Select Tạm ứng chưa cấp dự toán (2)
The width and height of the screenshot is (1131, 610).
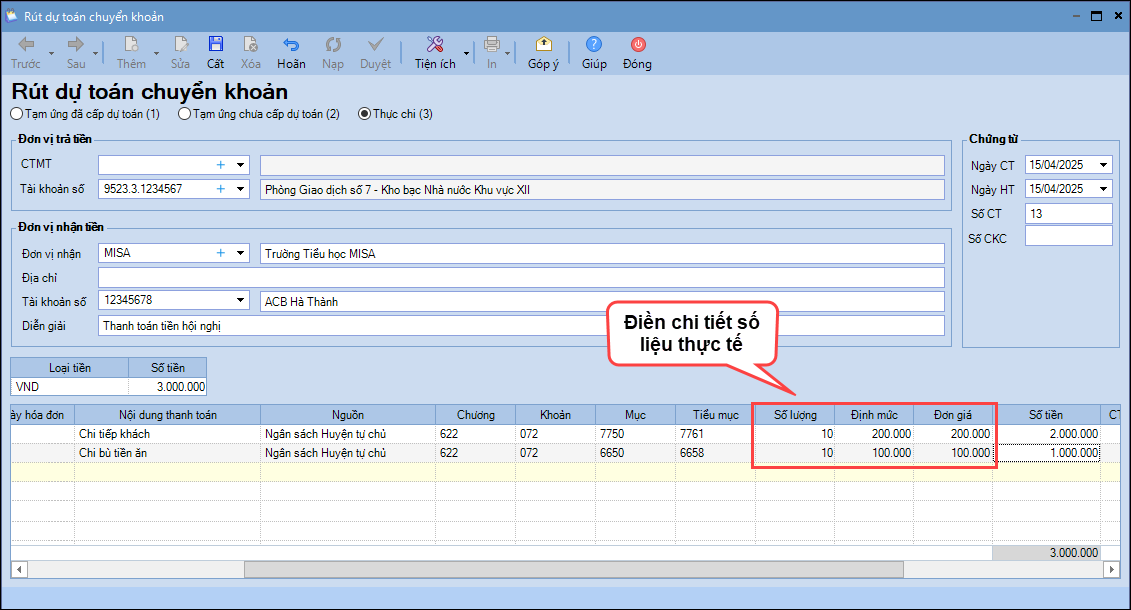click(259, 114)
